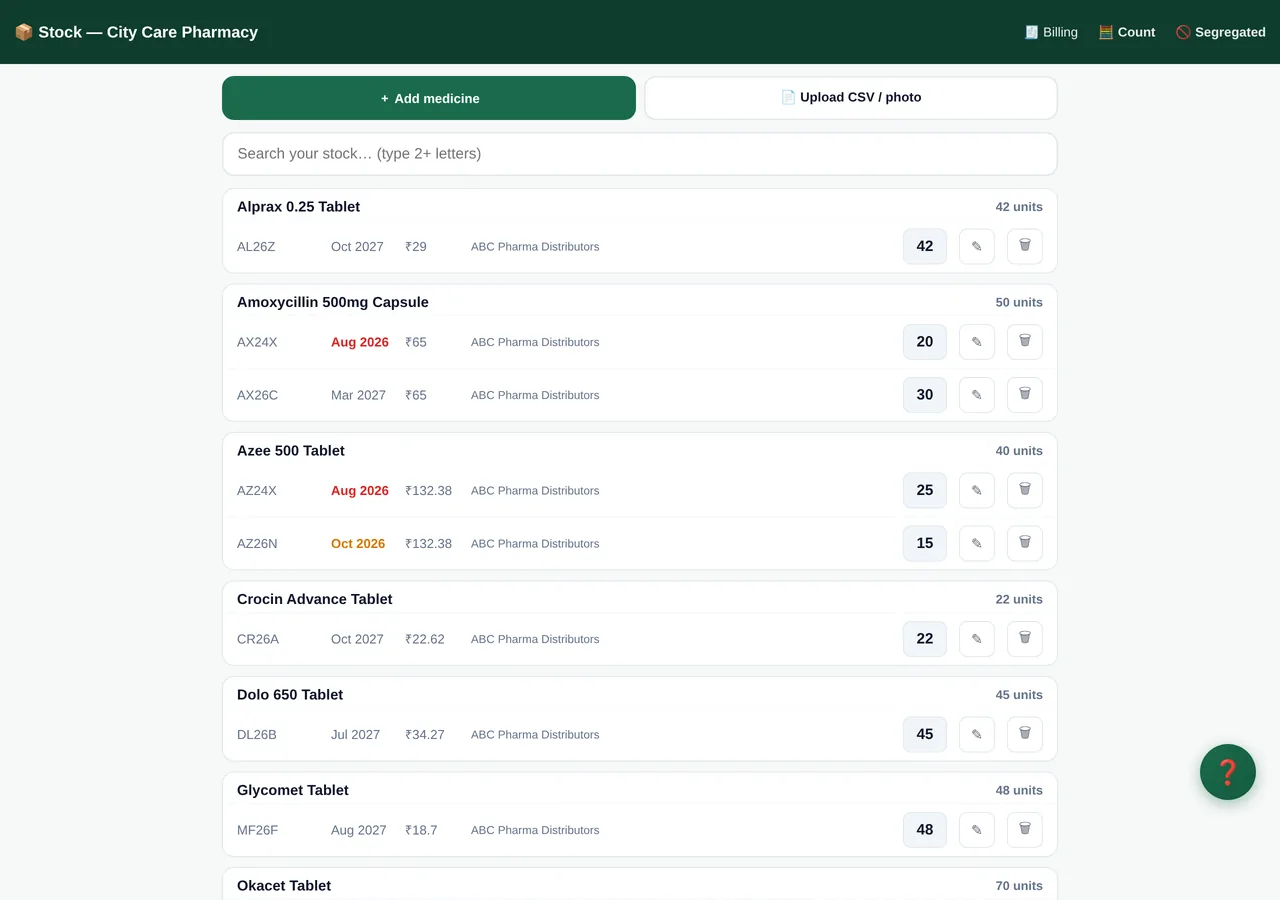1280x900 pixels.
Task: Delete Glycomet batch MF26F
Action: pyautogui.click(x=1025, y=830)
